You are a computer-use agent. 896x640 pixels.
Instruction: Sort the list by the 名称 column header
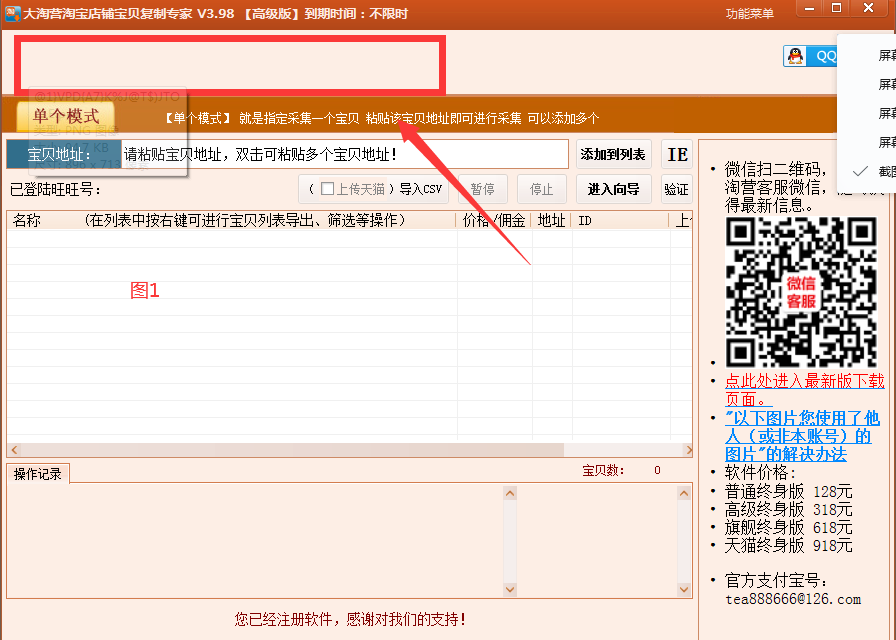pos(231,221)
